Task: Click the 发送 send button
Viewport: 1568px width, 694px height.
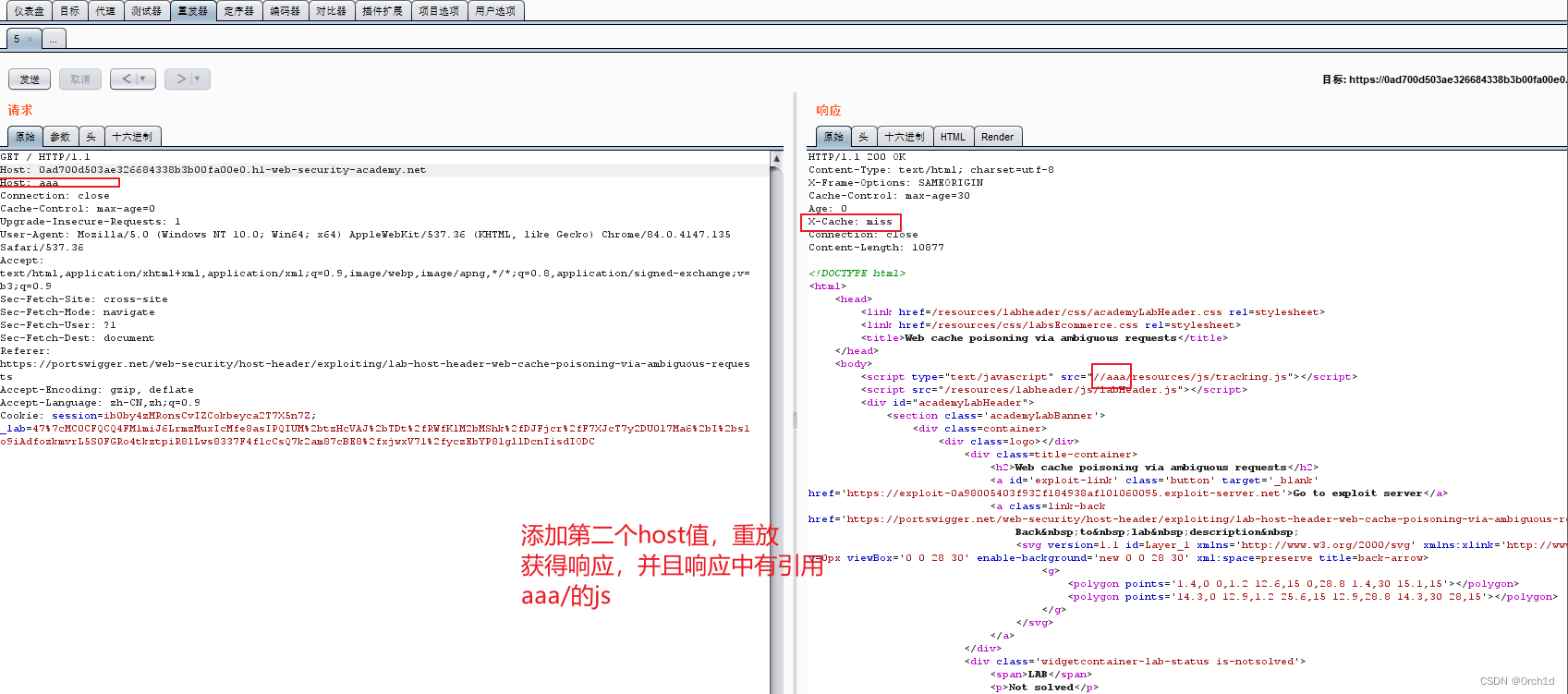Action: click(30, 79)
